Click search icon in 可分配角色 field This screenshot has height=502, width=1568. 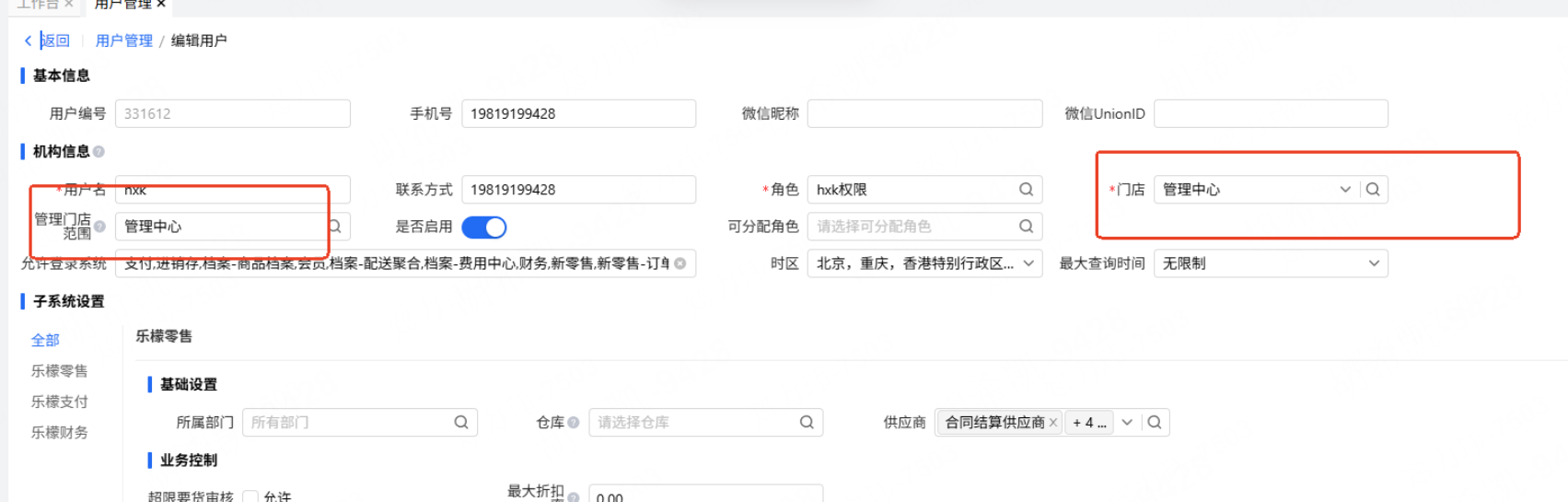(1026, 226)
